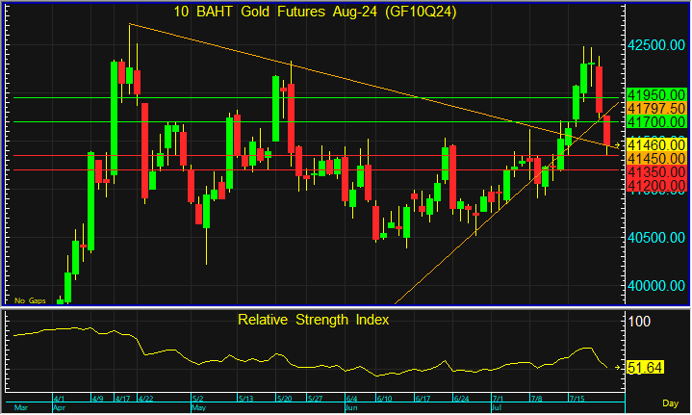Select the red 41200.00 price level tag
The width and height of the screenshot is (692, 415).
(x=652, y=186)
